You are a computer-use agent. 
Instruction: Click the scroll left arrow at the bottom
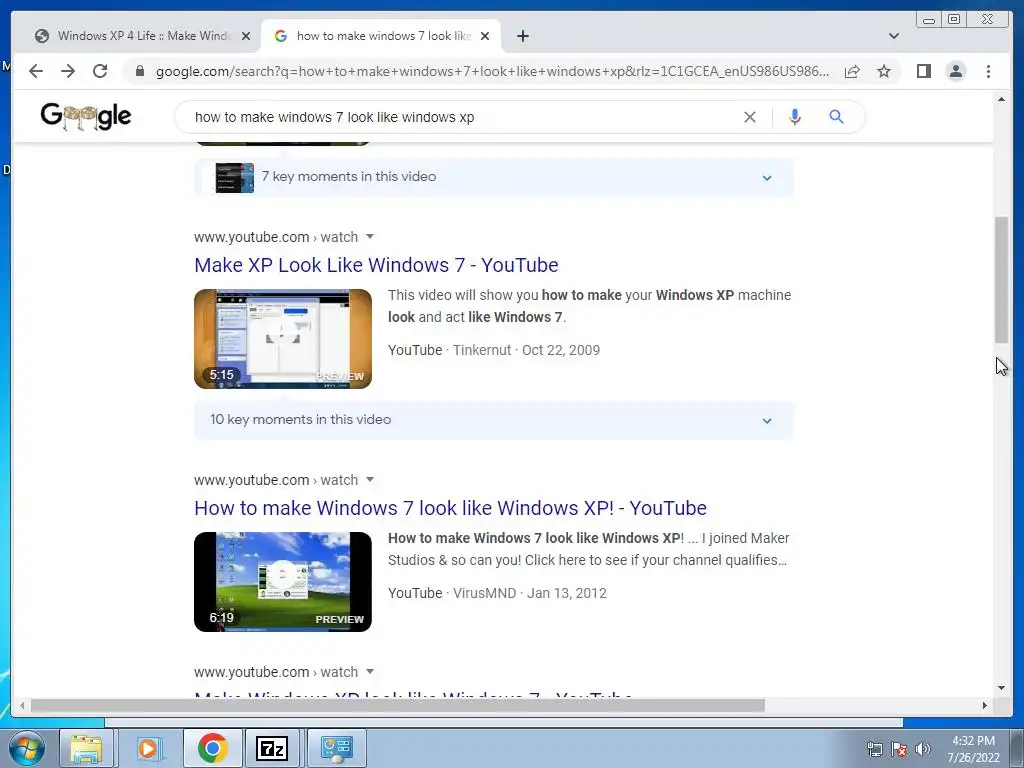tap(22, 705)
